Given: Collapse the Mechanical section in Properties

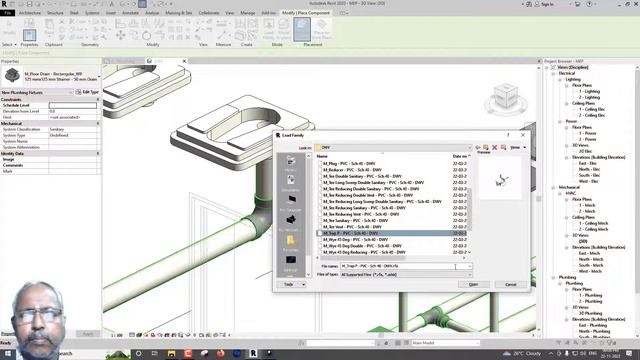Looking at the screenshot, I should click(98, 123).
